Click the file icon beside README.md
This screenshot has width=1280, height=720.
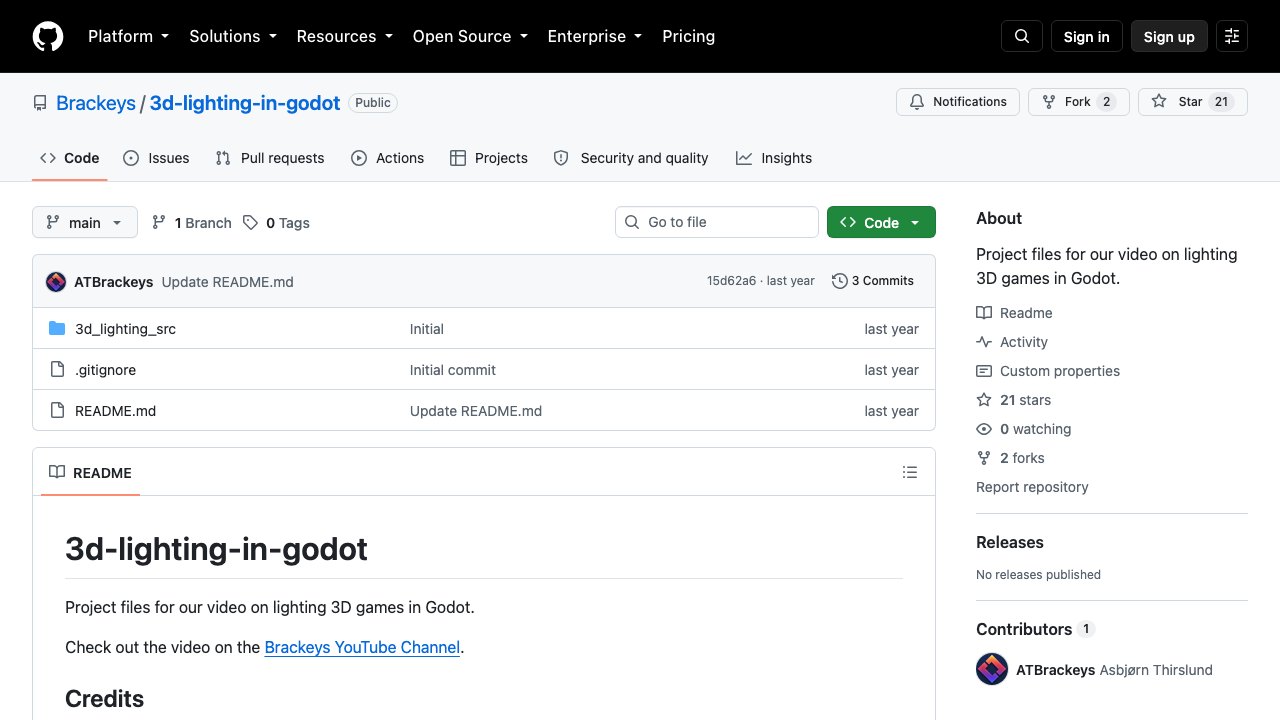(57, 411)
